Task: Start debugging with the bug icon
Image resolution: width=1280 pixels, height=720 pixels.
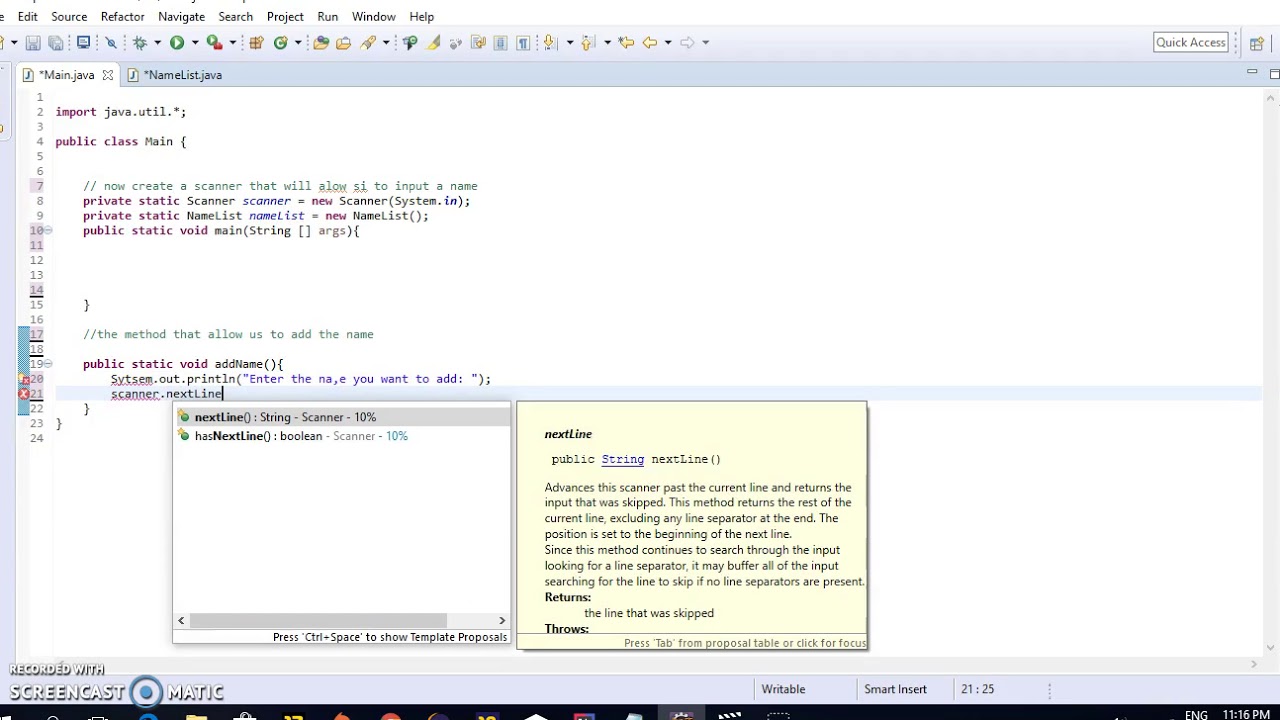Action: point(139,42)
